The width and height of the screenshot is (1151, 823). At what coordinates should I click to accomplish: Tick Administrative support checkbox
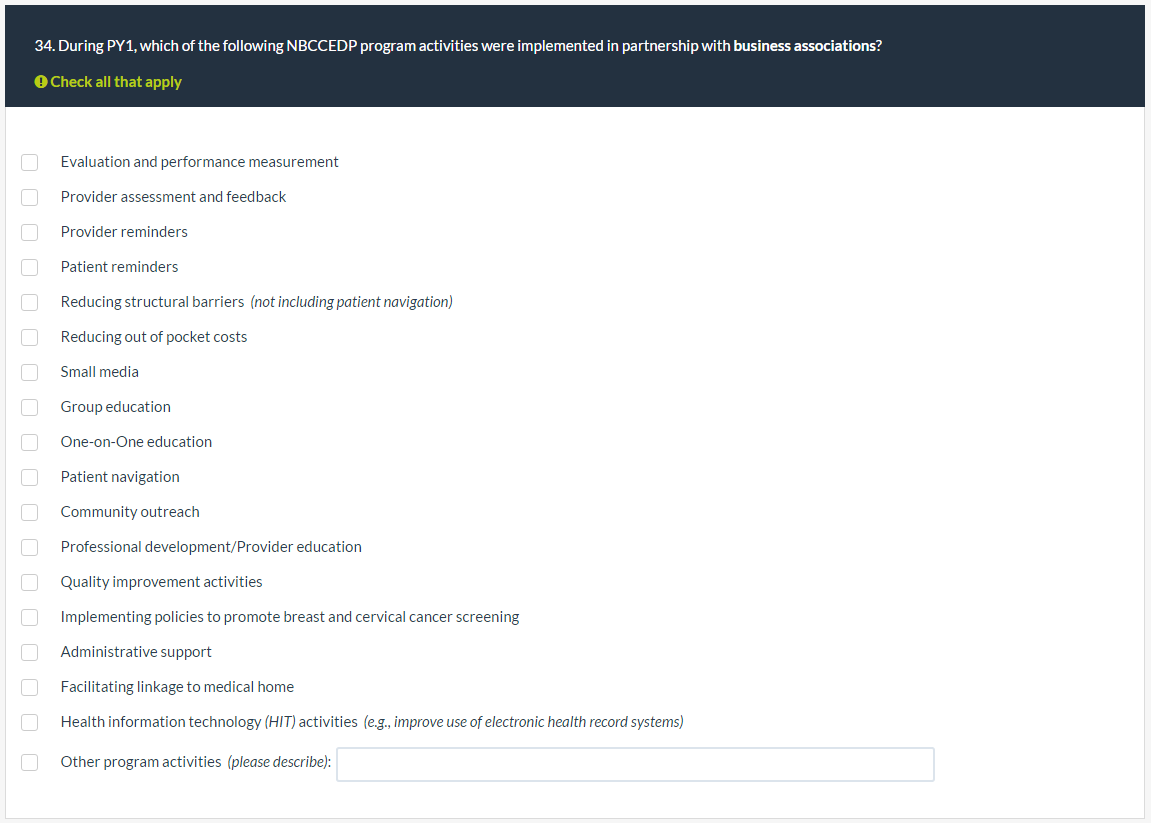(30, 652)
